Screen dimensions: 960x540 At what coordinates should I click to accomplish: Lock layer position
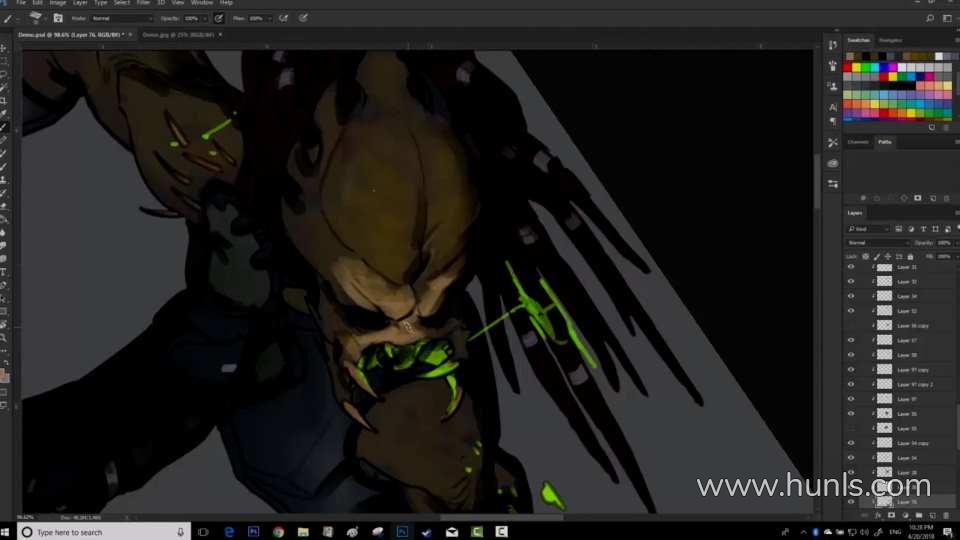click(888, 257)
